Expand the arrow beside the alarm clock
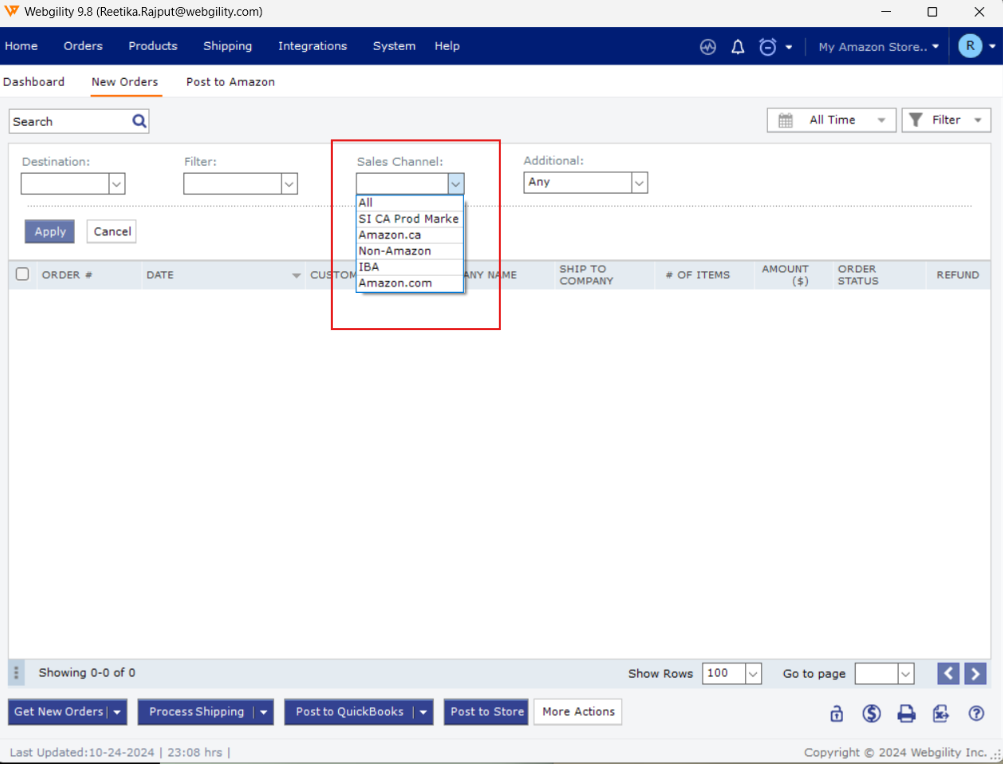The height and width of the screenshot is (764, 1003). [x=789, y=47]
